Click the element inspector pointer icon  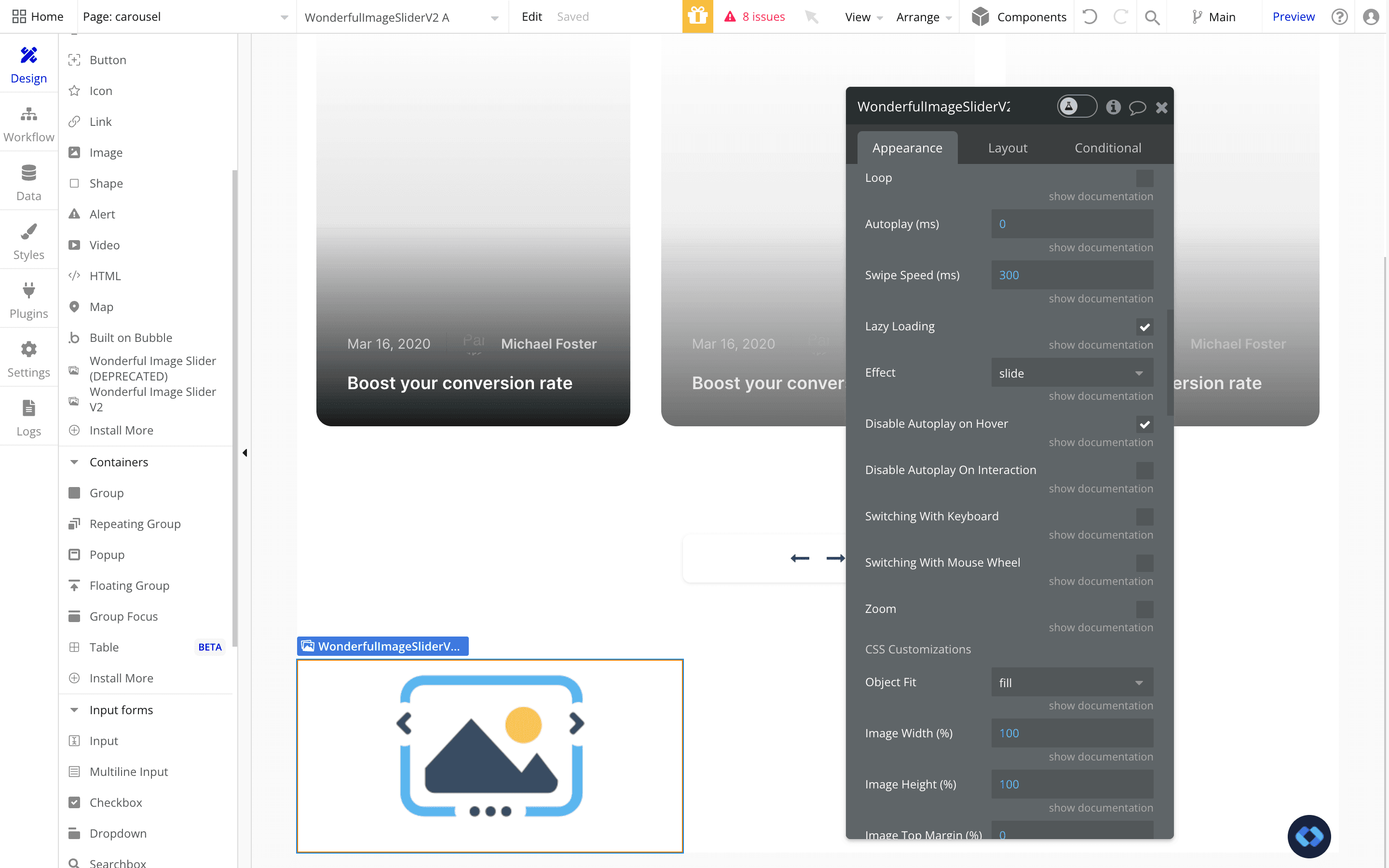(811, 17)
